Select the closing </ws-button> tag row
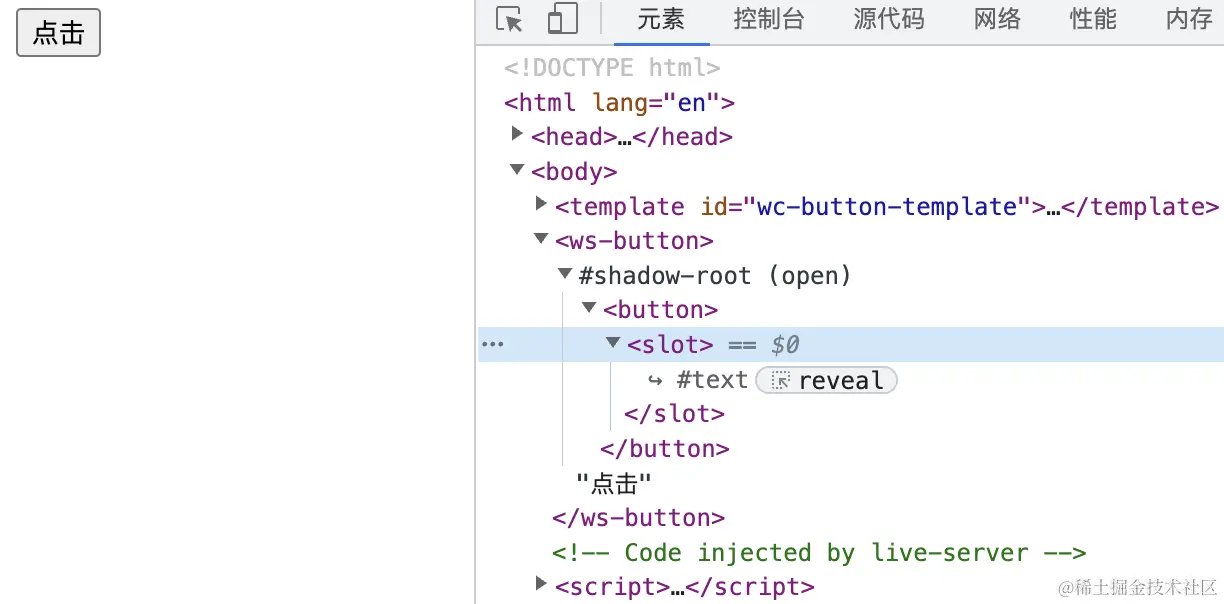Viewport: 1224px width, 604px height. [639, 518]
